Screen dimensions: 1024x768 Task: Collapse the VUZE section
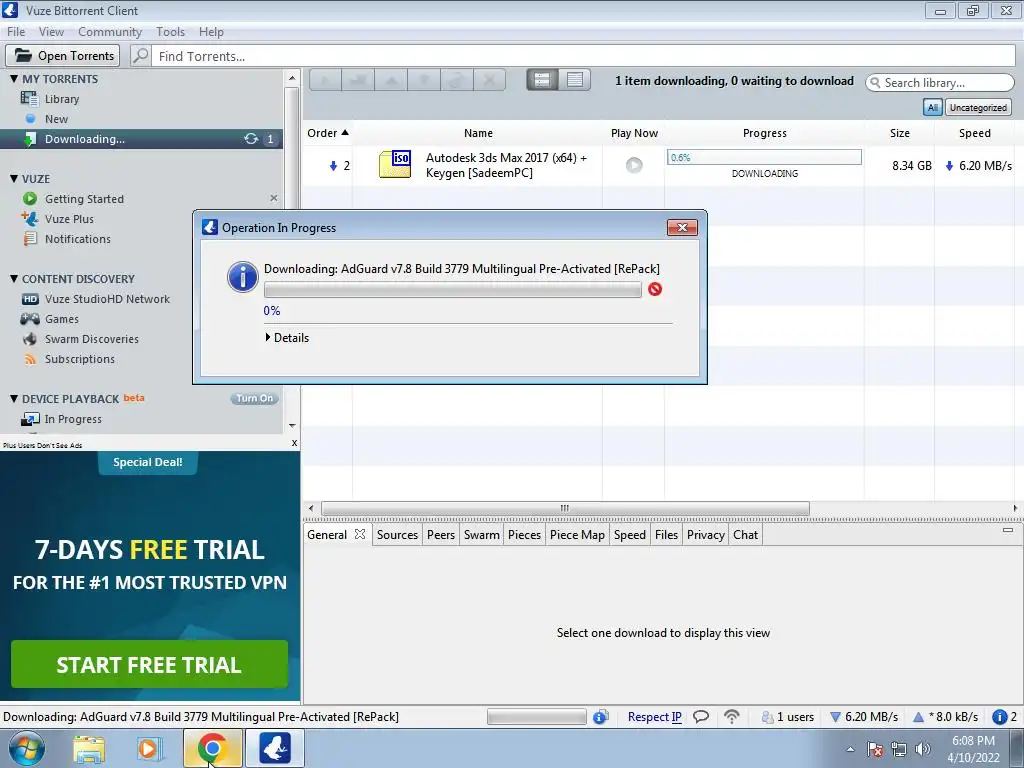(x=14, y=178)
